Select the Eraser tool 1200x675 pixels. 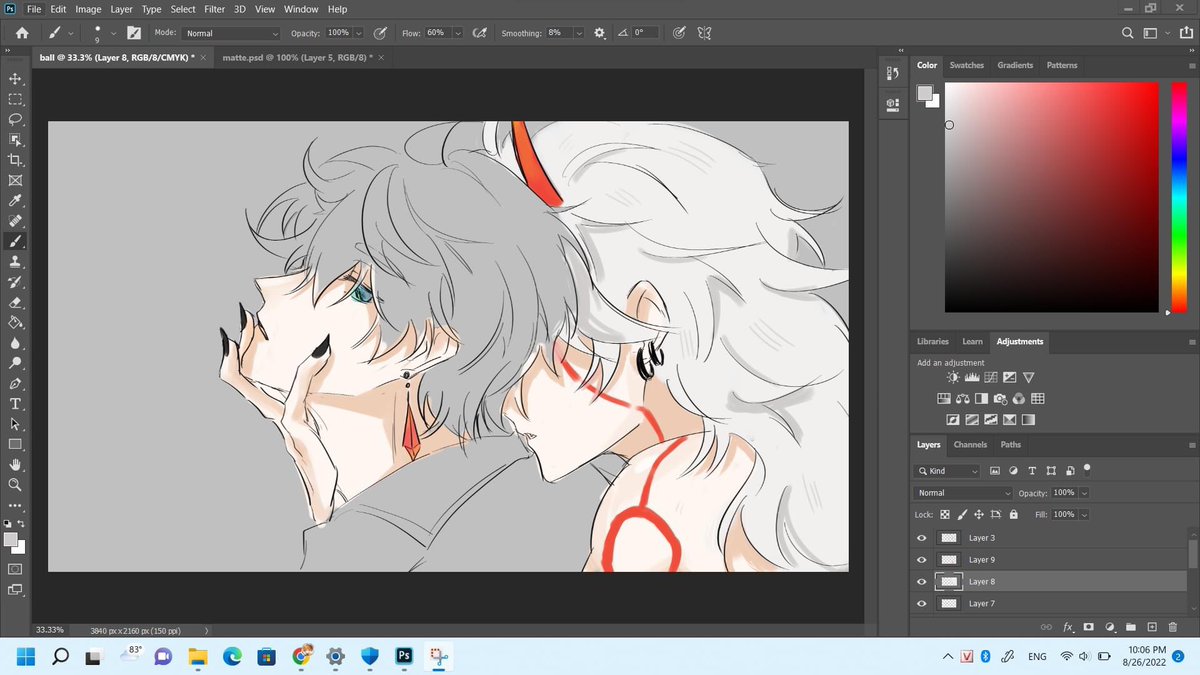click(x=15, y=302)
